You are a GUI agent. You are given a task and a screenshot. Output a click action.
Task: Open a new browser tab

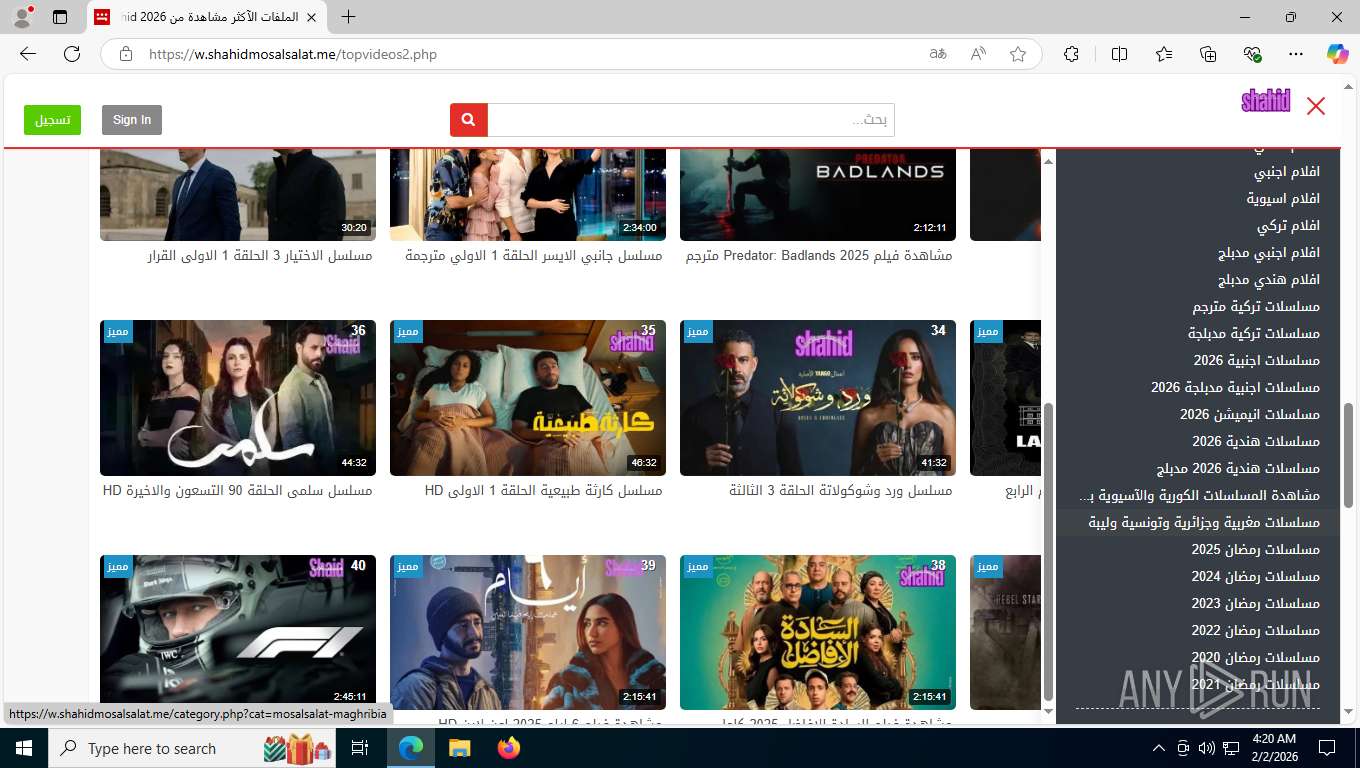tap(348, 17)
